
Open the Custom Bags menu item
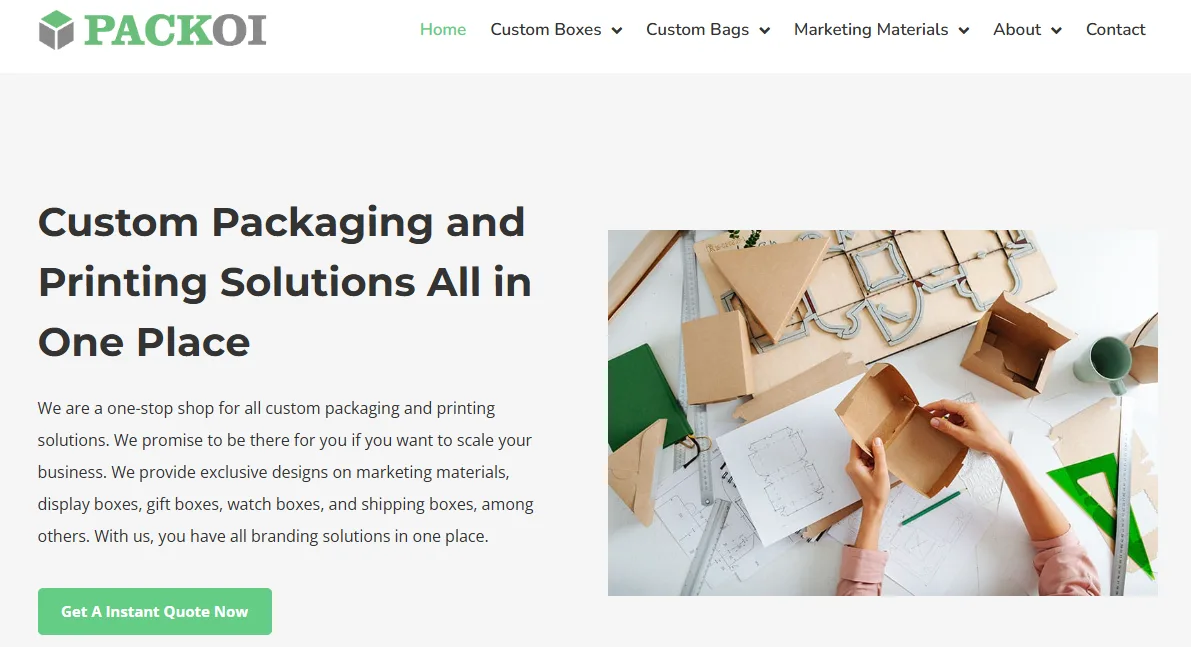[x=697, y=30]
